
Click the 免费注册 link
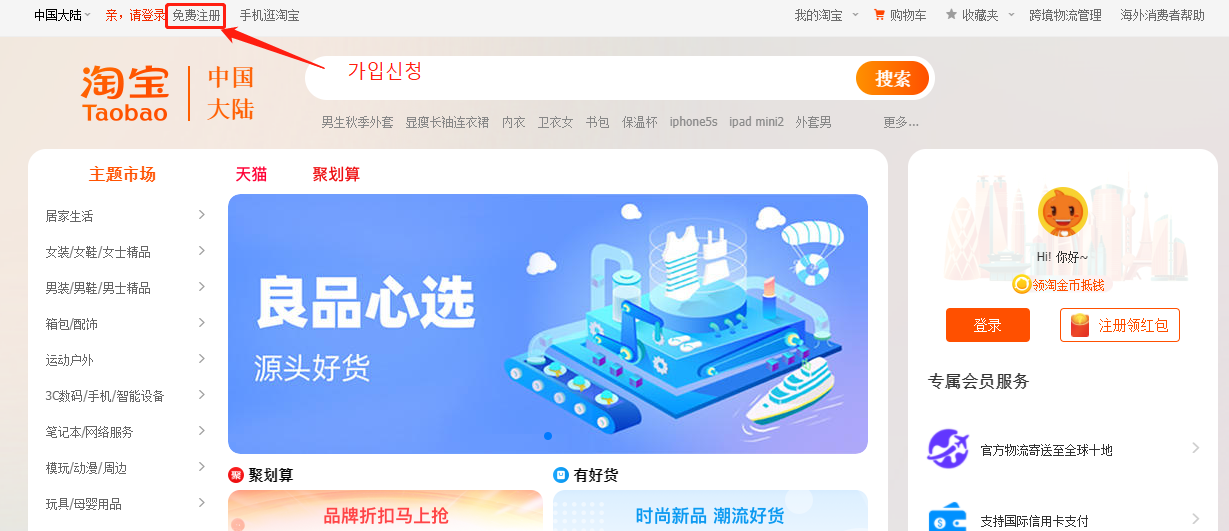click(x=196, y=16)
